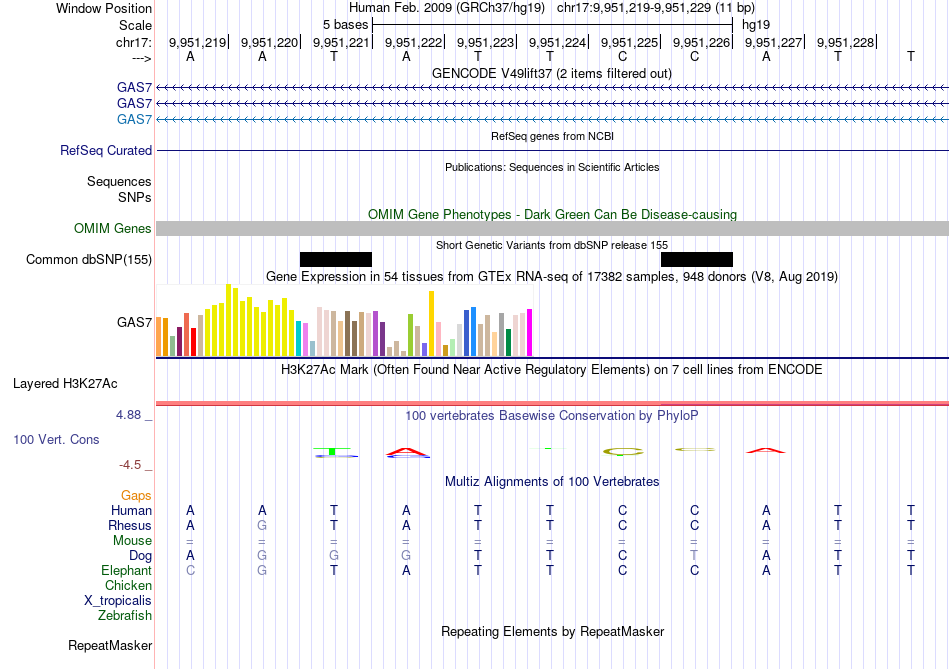The width and height of the screenshot is (950, 669).
Task: Click the Zebrafish alignment row label
Action: point(125,615)
